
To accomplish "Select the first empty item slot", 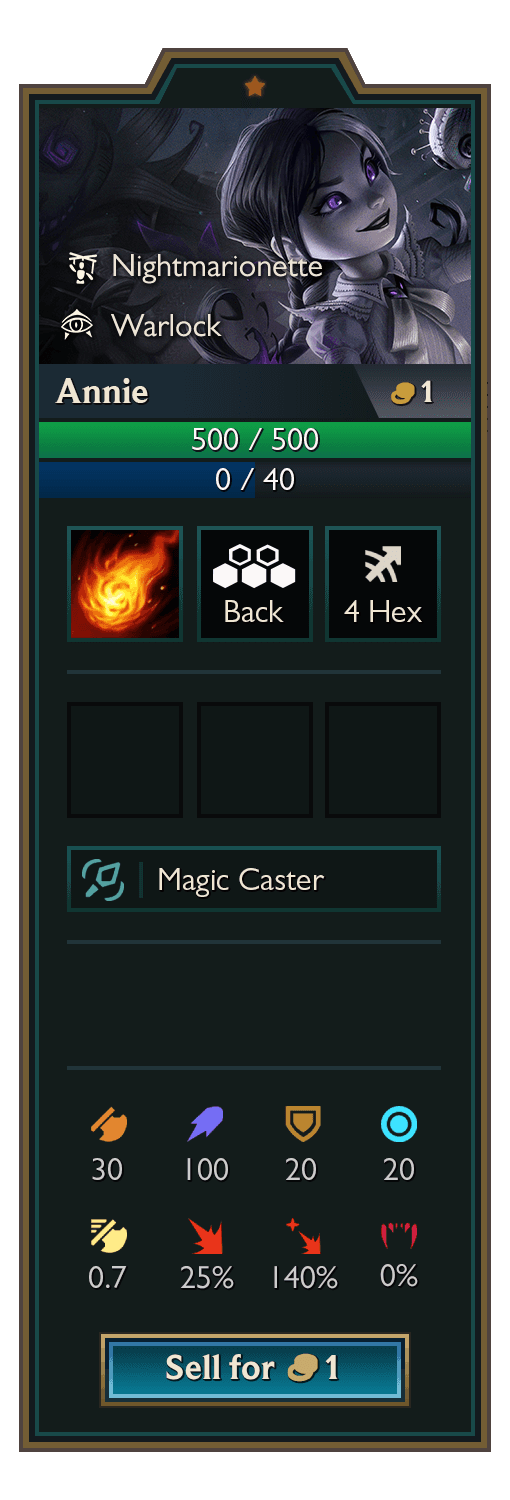I will click(125, 760).
